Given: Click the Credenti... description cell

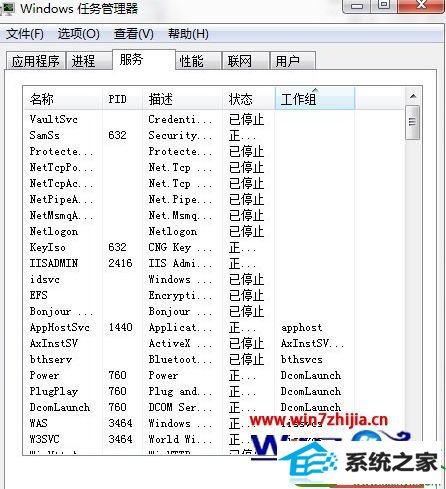Looking at the screenshot, I should point(180,119).
